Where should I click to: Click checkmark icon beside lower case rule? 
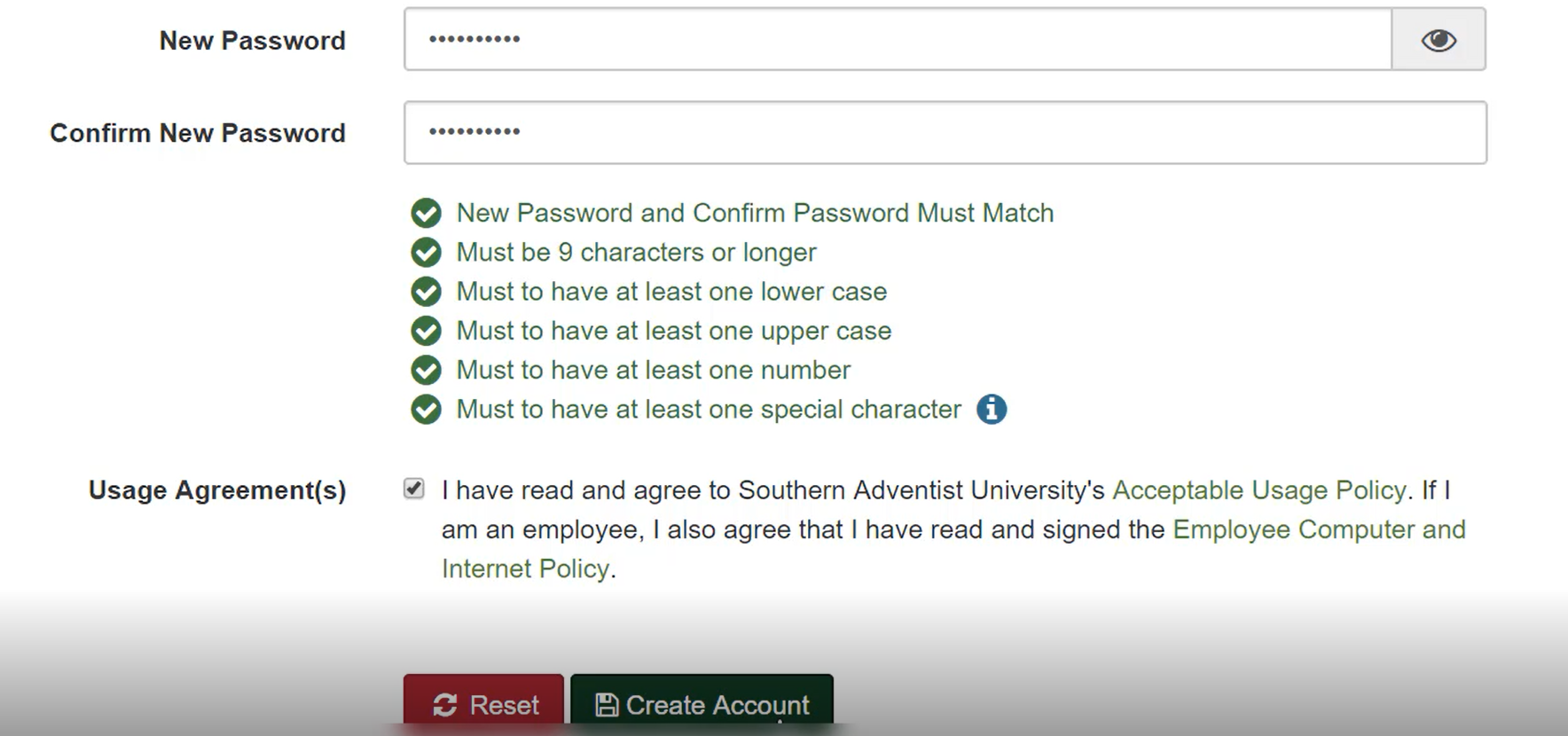(427, 292)
